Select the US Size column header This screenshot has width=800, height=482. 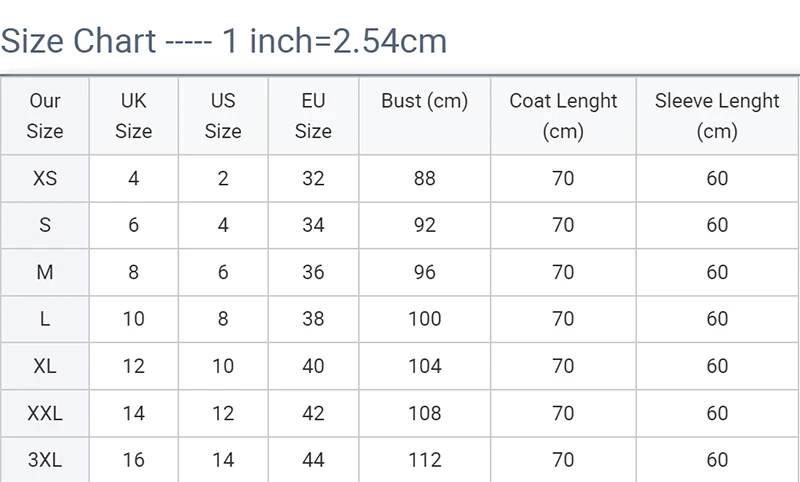pyautogui.click(x=223, y=116)
